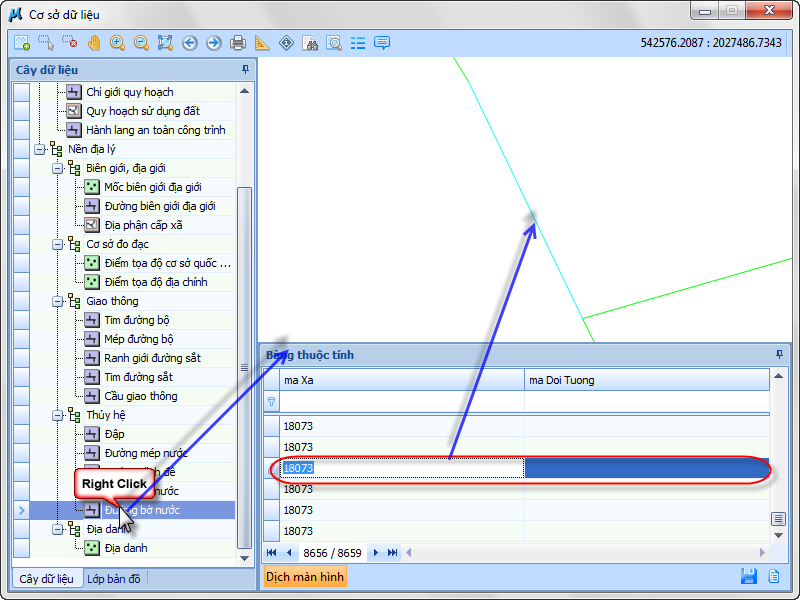
Task: Toggle checkbox beside Địa danh layer
Action: (x=21, y=548)
